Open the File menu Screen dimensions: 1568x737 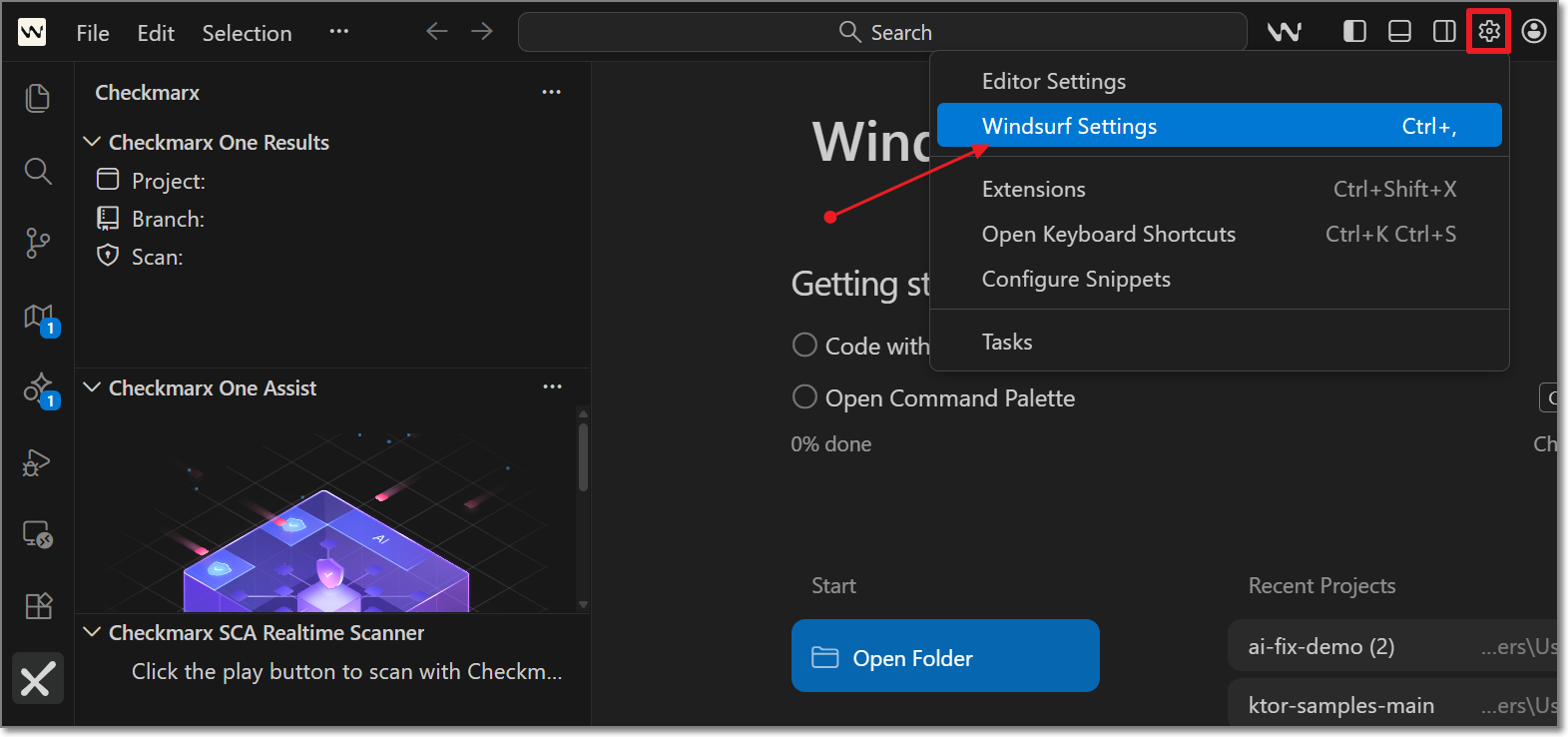tap(93, 33)
